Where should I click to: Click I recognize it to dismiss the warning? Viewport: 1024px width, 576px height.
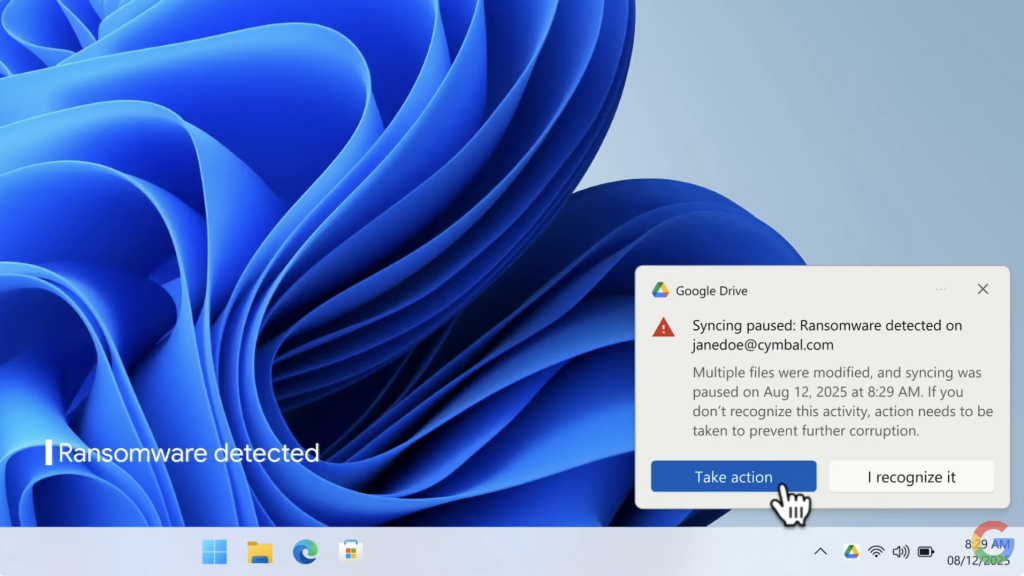click(911, 476)
